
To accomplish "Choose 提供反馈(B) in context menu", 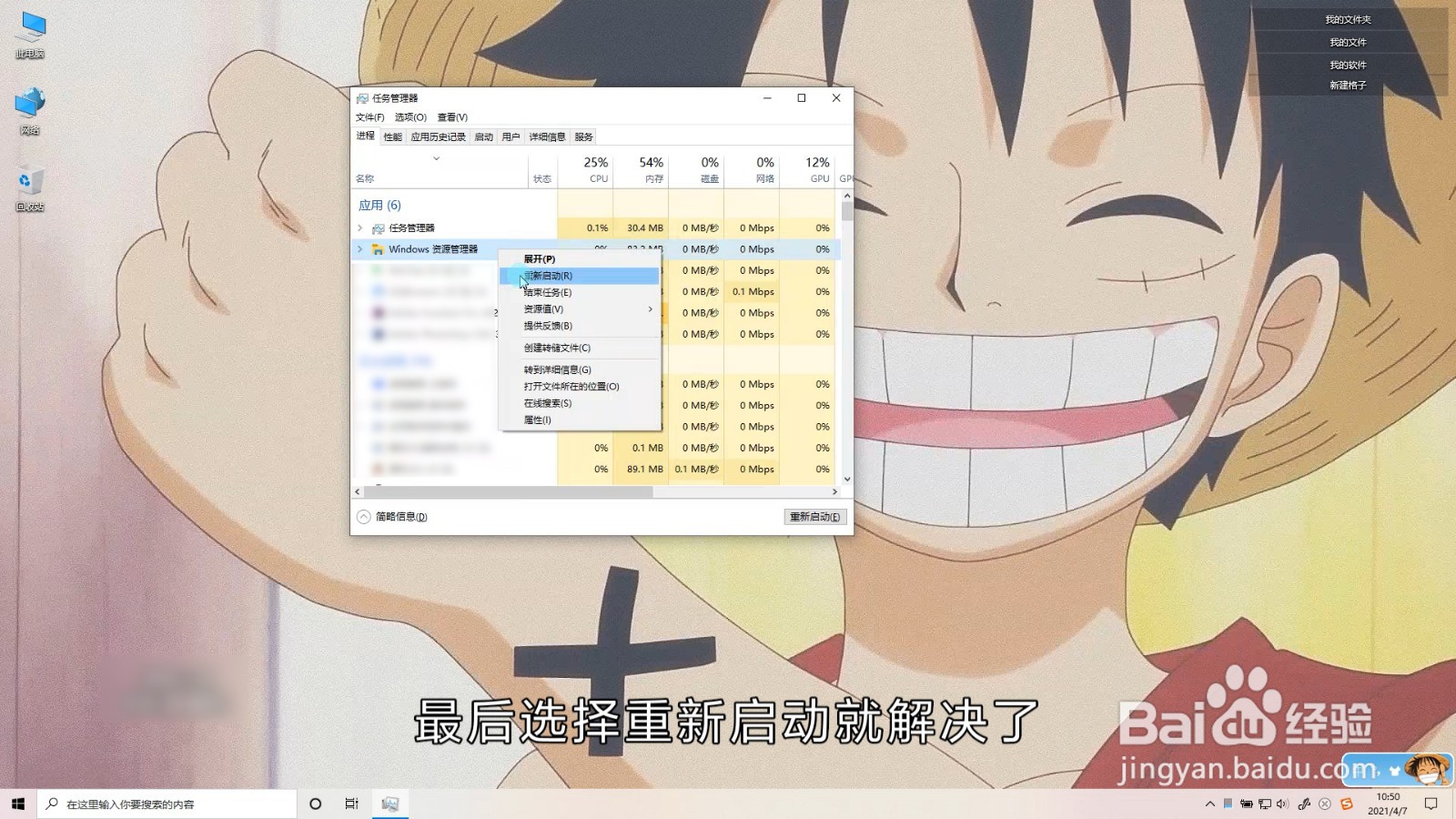I will [x=579, y=326].
